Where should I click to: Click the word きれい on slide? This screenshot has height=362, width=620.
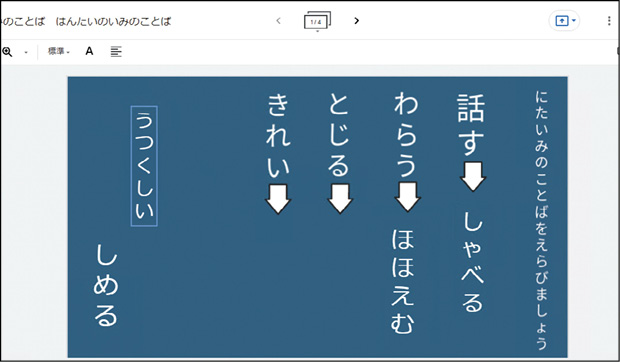278,136
